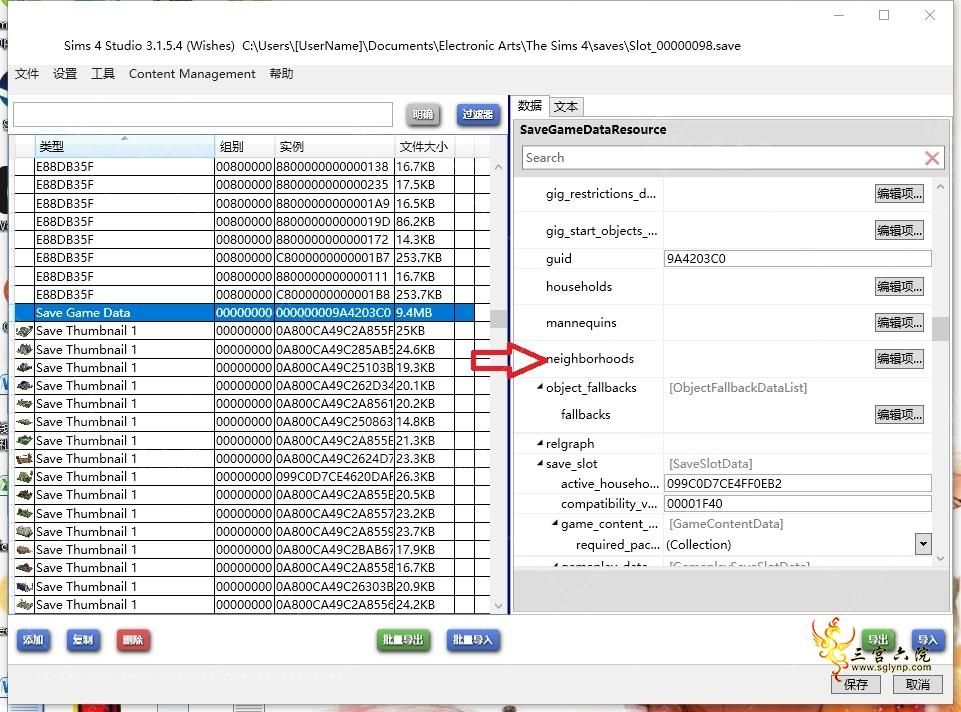Collapse the game_content_ tree node

point(555,523)
